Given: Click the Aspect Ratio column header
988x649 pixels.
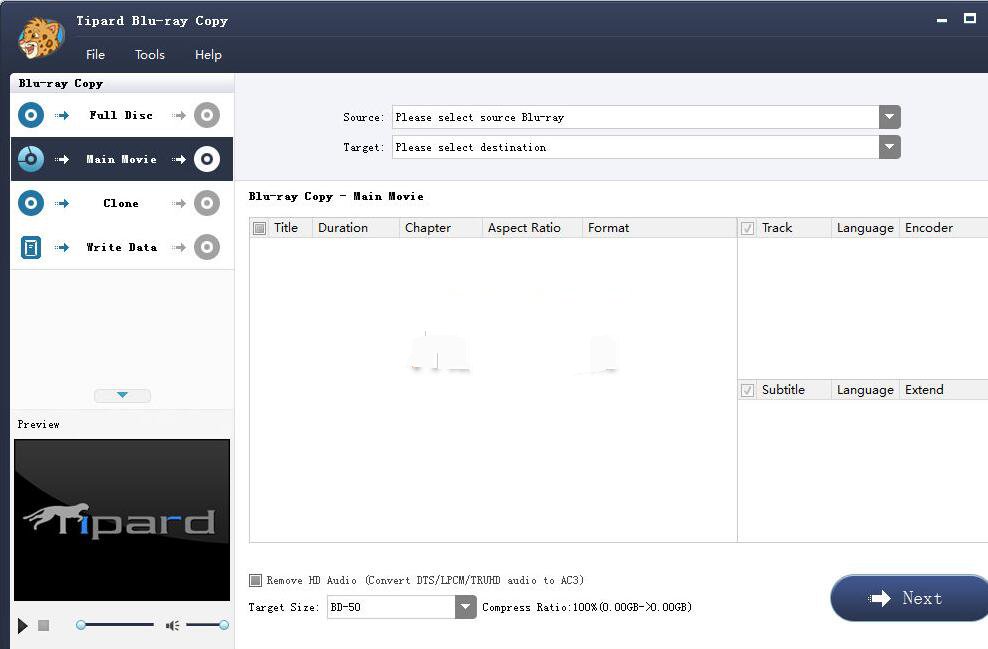Looking at the screenshot, I should 532,227.
